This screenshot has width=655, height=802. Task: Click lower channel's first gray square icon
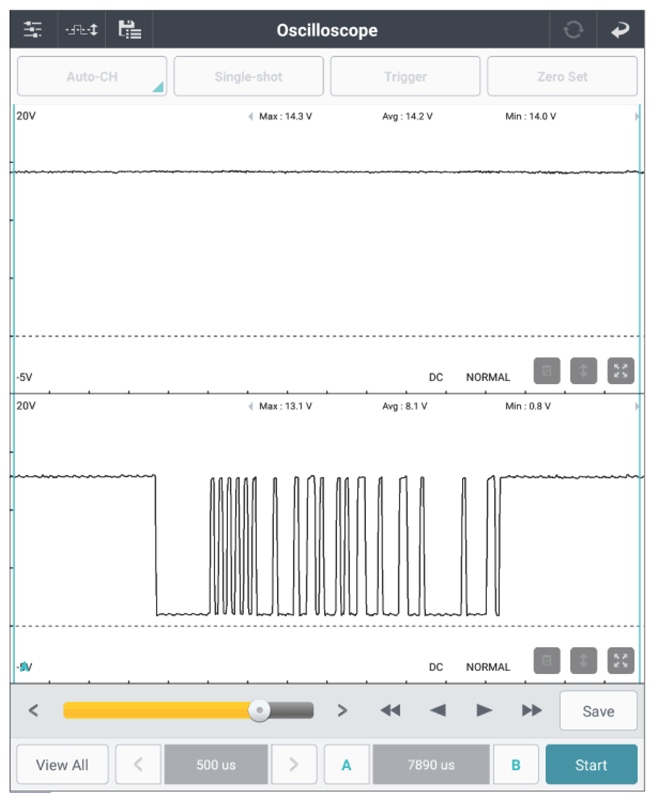coord(547,661)
